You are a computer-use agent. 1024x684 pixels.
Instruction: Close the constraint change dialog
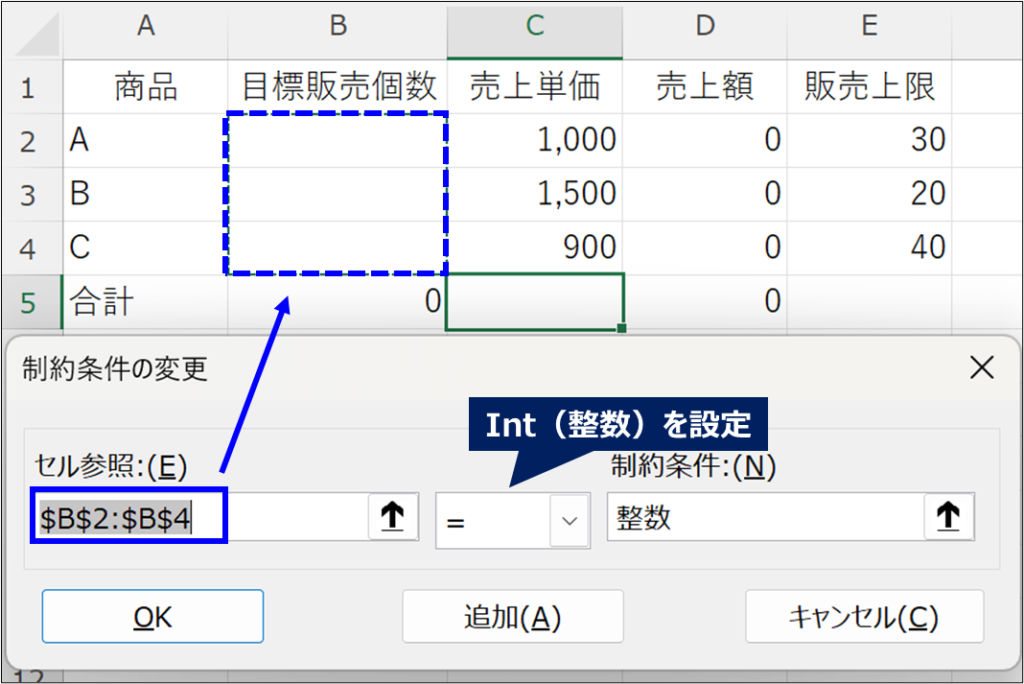pos(982,368)
